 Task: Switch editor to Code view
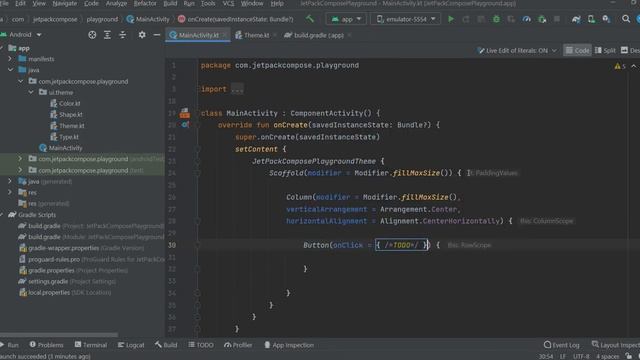coord(578,50)
